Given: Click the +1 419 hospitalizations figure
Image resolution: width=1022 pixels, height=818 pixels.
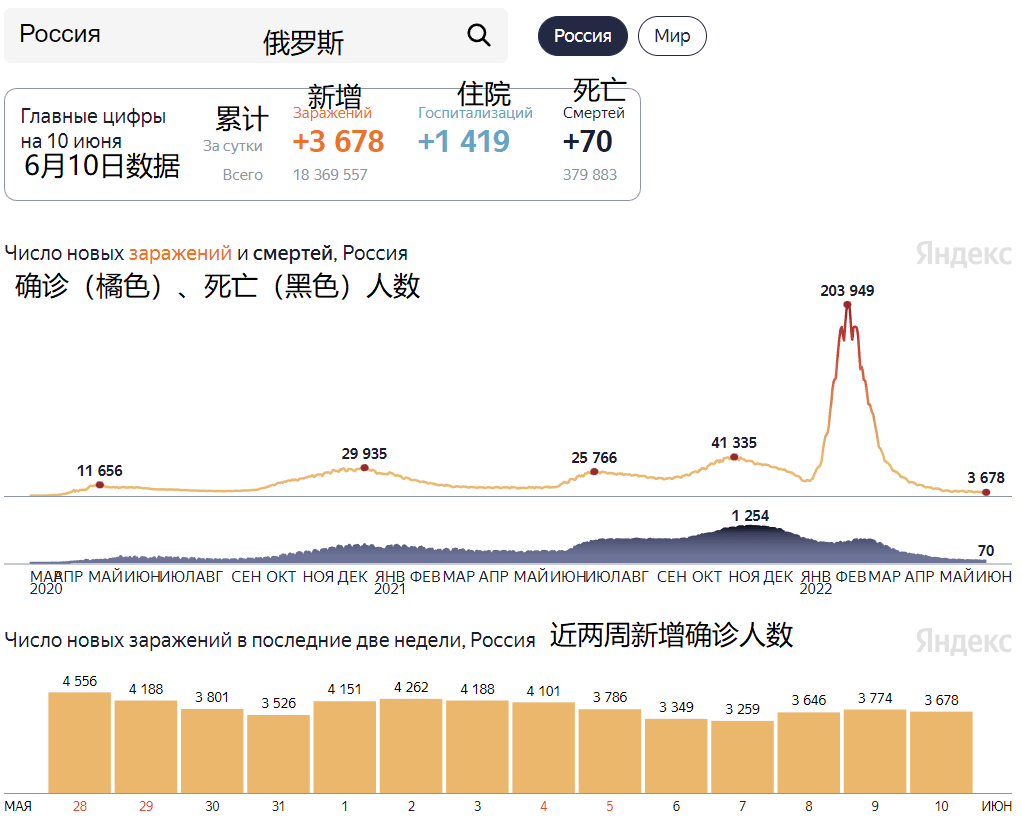Looking at the screenshot, I should [464, 142].
